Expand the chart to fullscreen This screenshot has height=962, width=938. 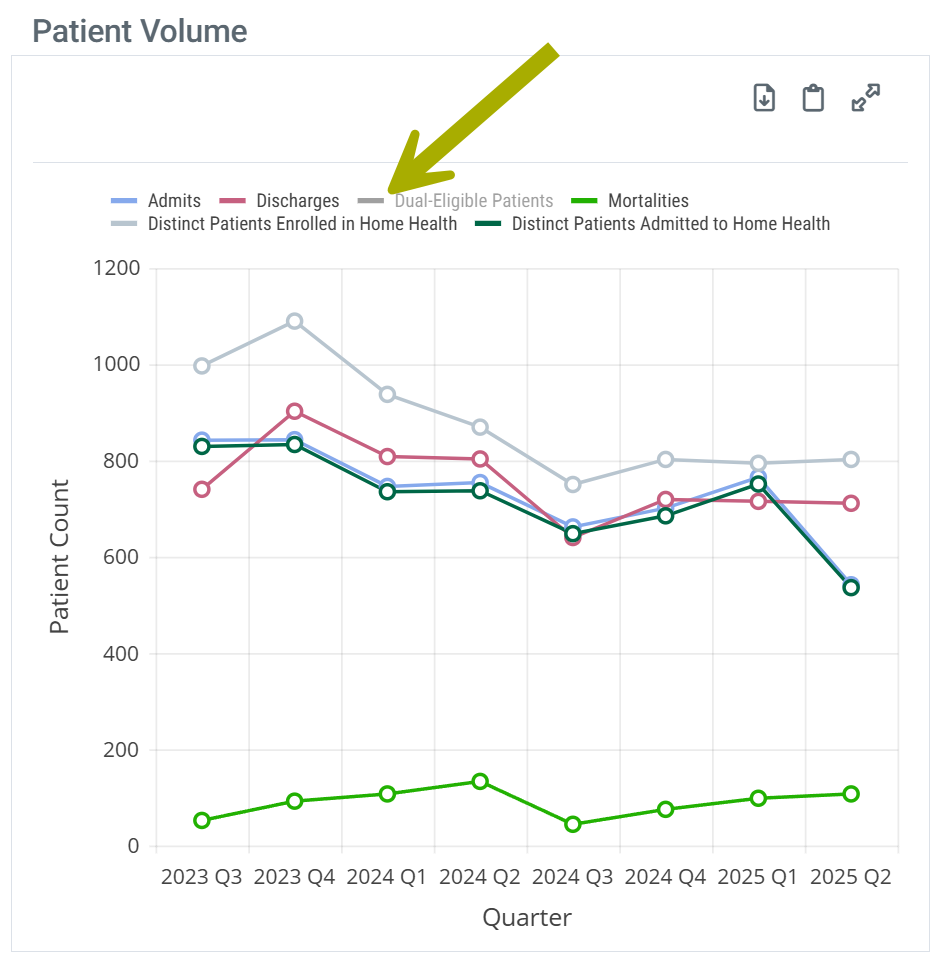pos(865,98)
